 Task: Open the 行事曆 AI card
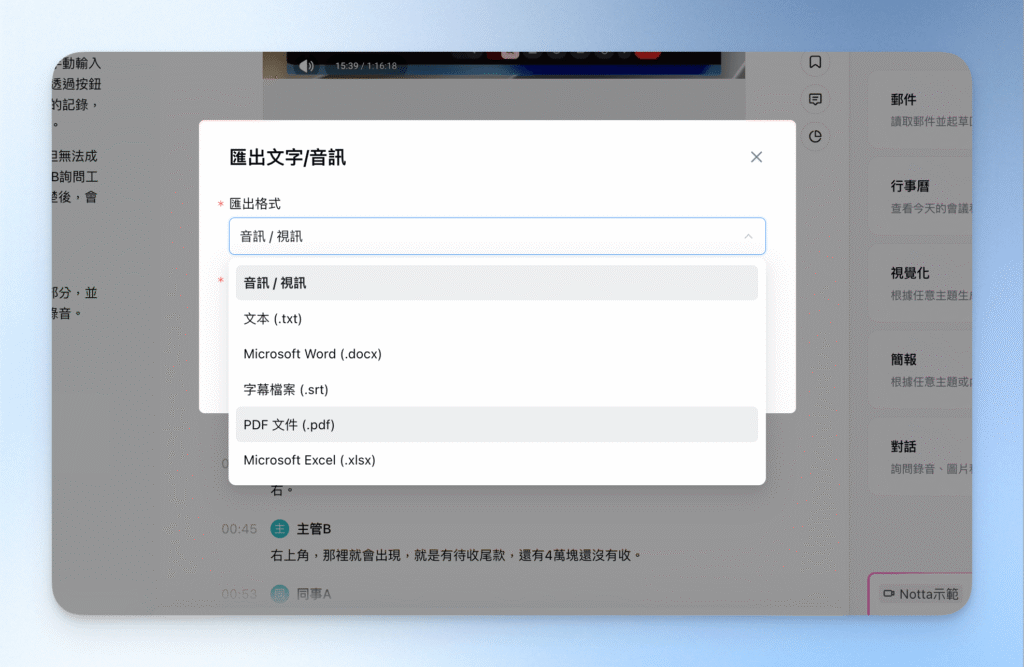pyautogui.click(x=922, y=196)
